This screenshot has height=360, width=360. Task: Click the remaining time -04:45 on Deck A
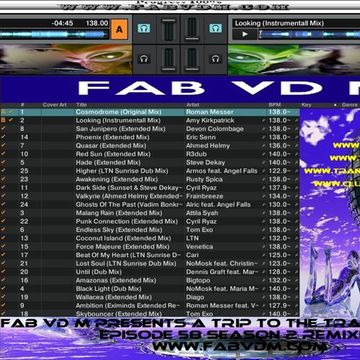tap(62, 23)
